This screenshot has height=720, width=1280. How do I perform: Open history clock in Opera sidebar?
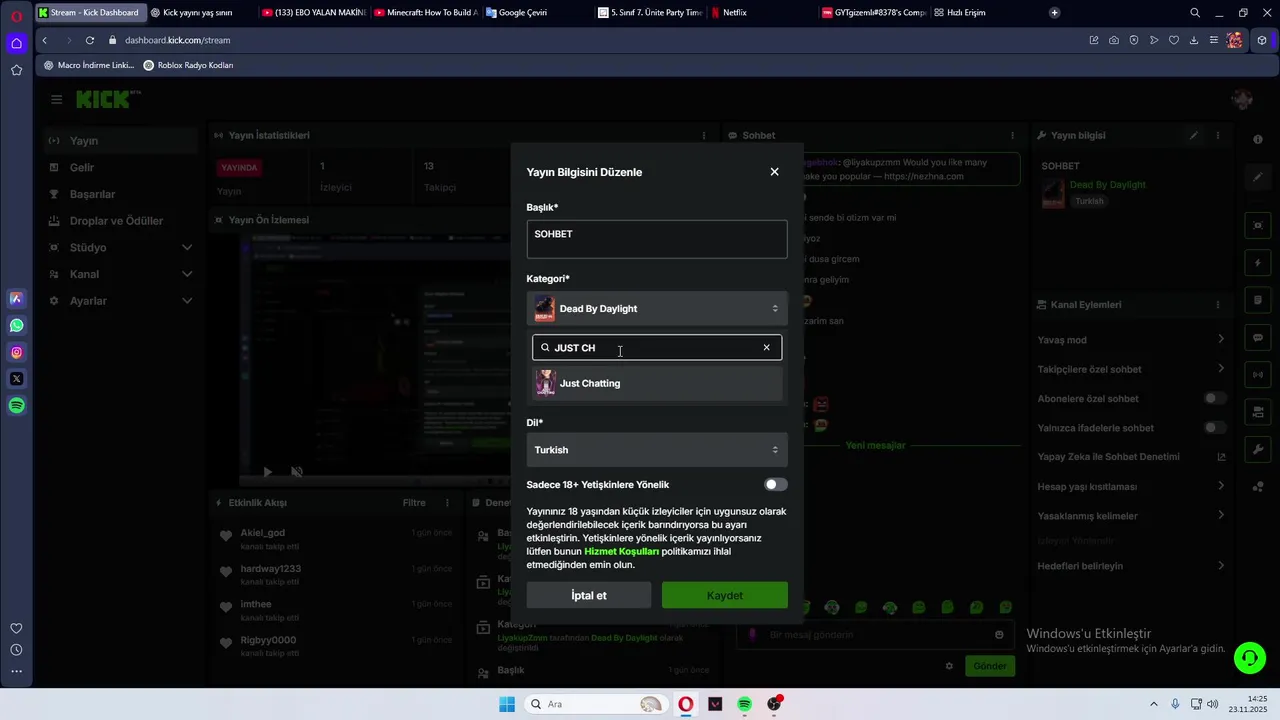click(16, 650)
